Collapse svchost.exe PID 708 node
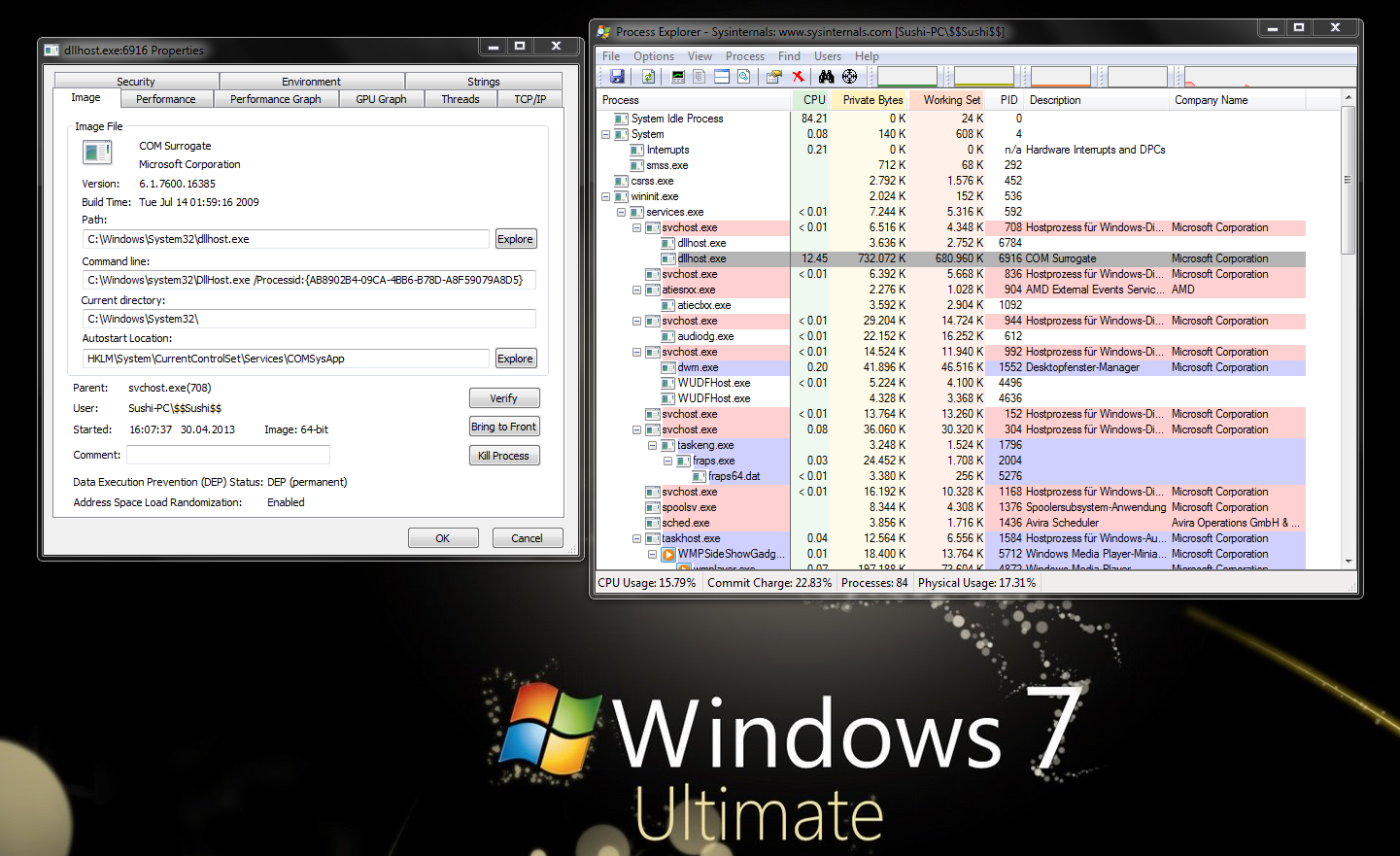Viewport: 1400px width, 856px height. point(636,227)
